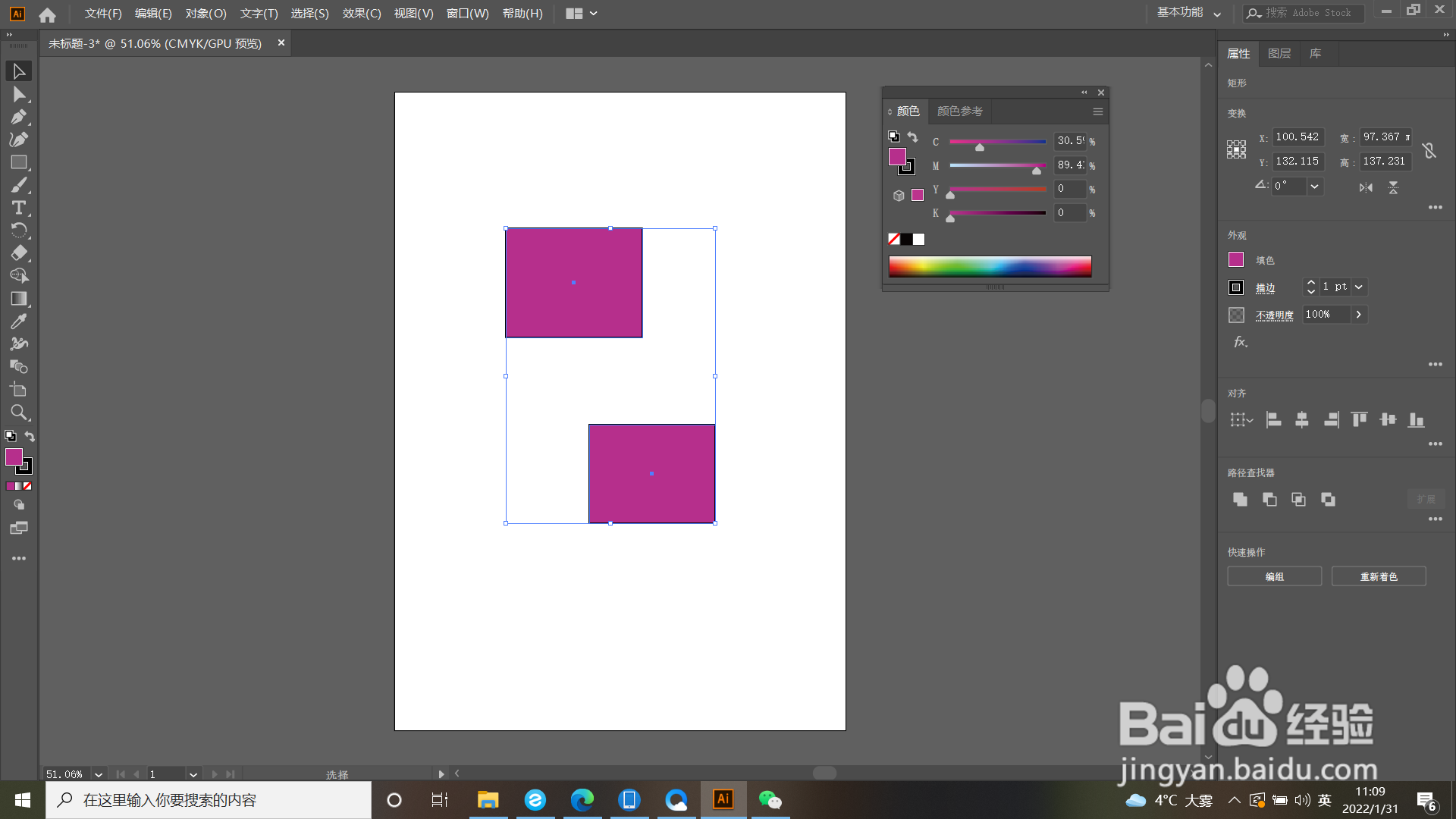Select the Eyedropper tool
This screenshot has height=819, width=1456.
tap(19, 322)
